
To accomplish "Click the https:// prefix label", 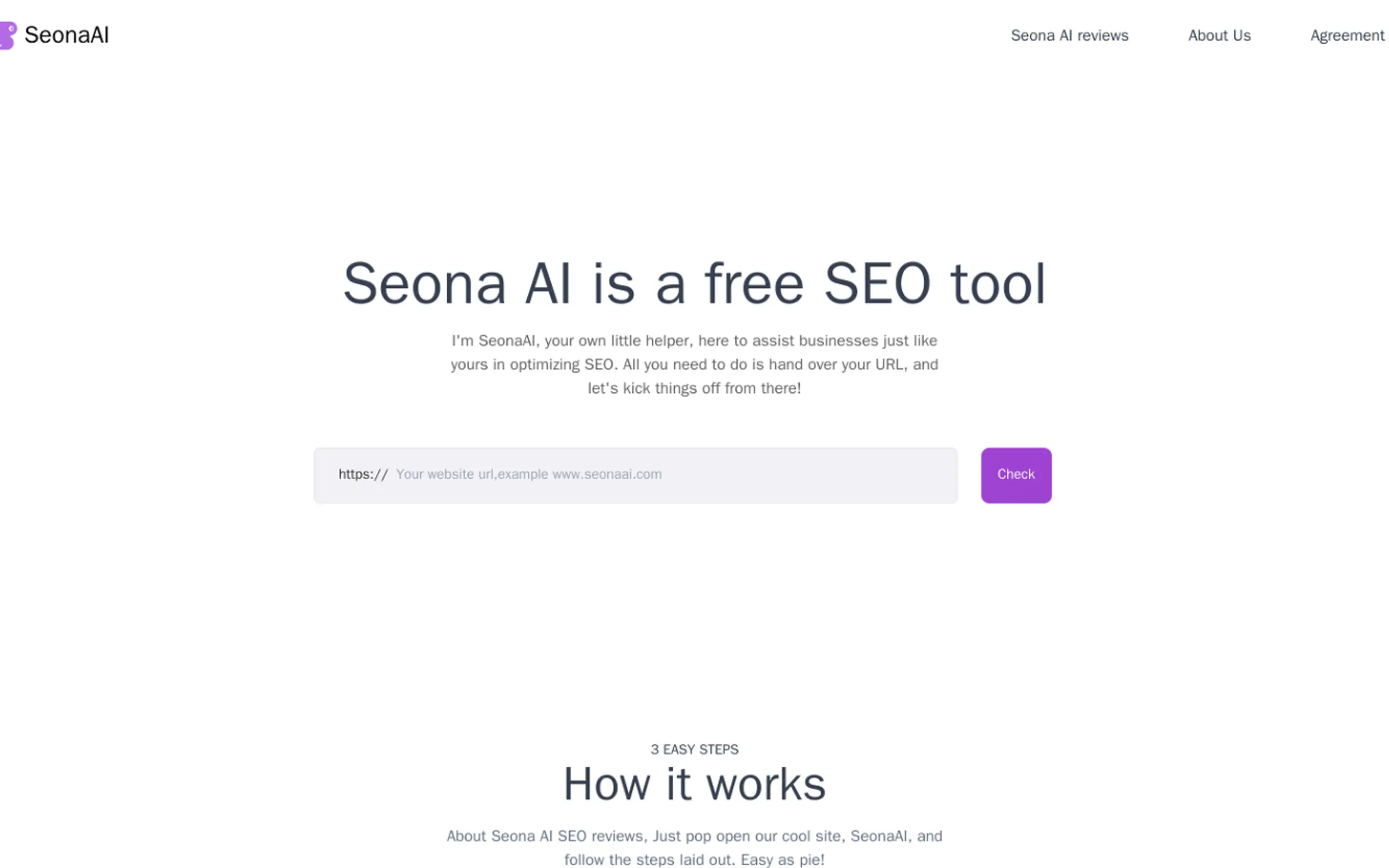I will pos(363,474).
